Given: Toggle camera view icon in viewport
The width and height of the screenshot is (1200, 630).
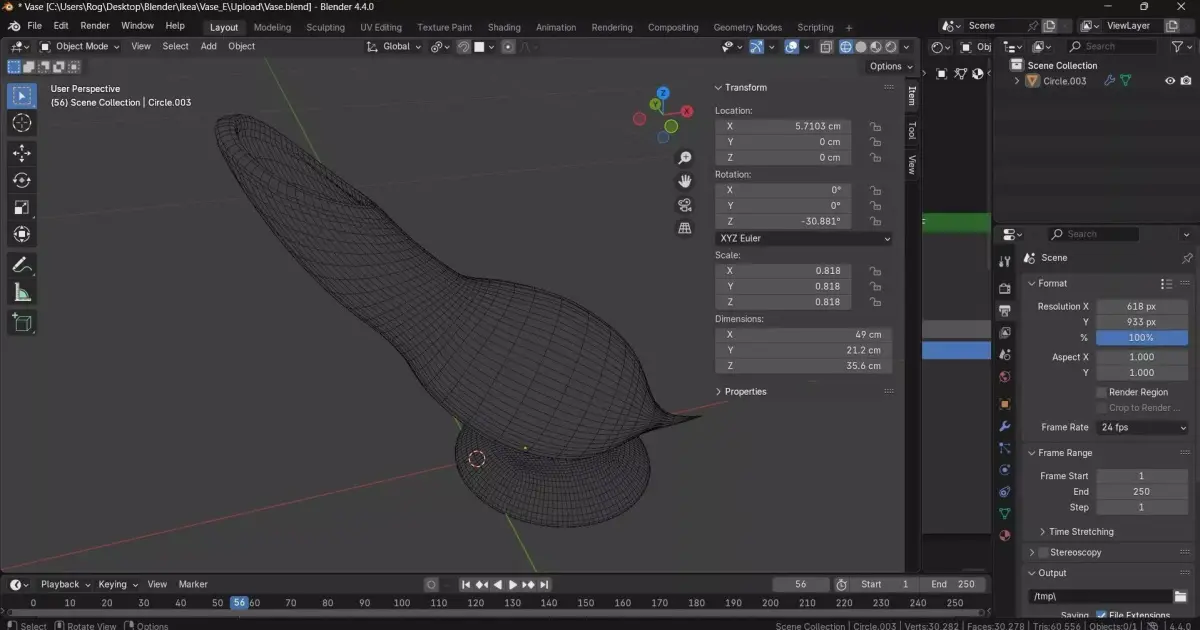Looking at the screenshot, I should coord(685,205).
